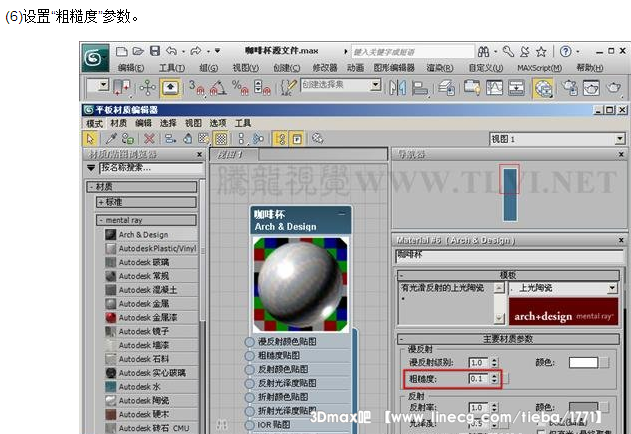Screen dimensions: 631x434
Task: Click the New file icon
Action: coord(122,51)
